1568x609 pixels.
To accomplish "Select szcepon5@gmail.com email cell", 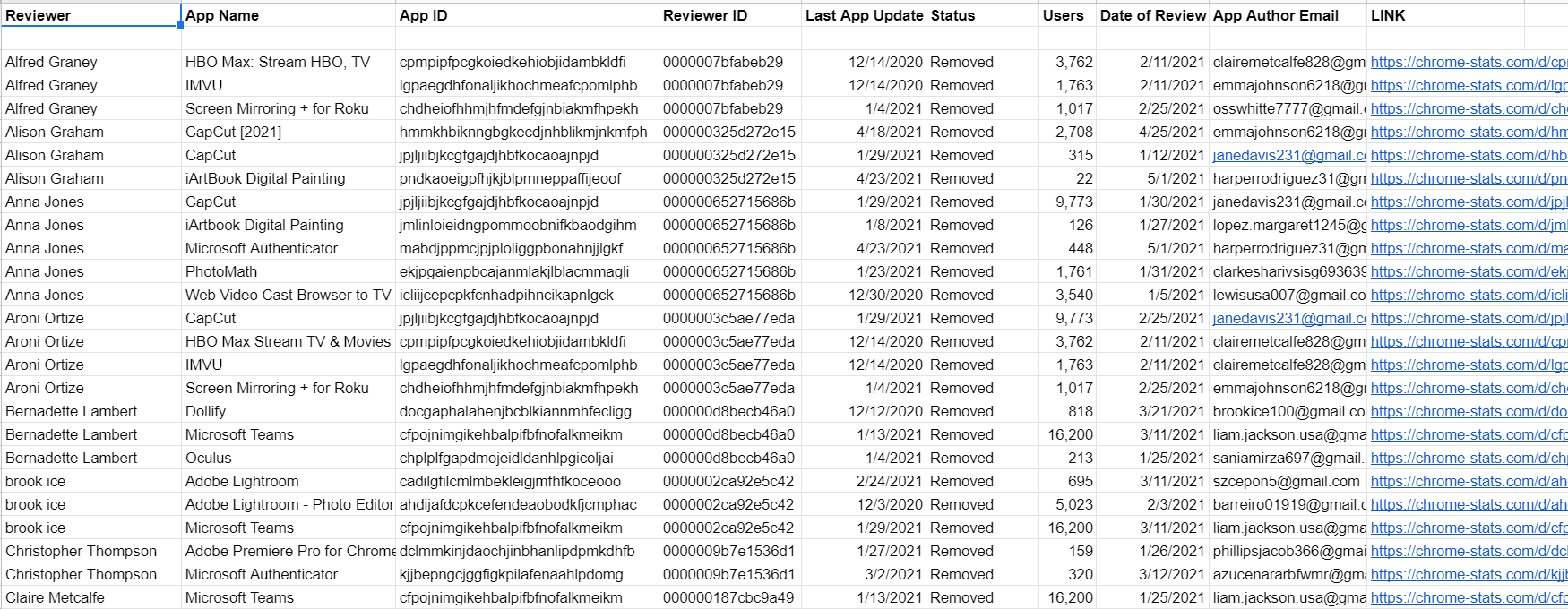I will pyautogui.click(x=1288, y=481).
